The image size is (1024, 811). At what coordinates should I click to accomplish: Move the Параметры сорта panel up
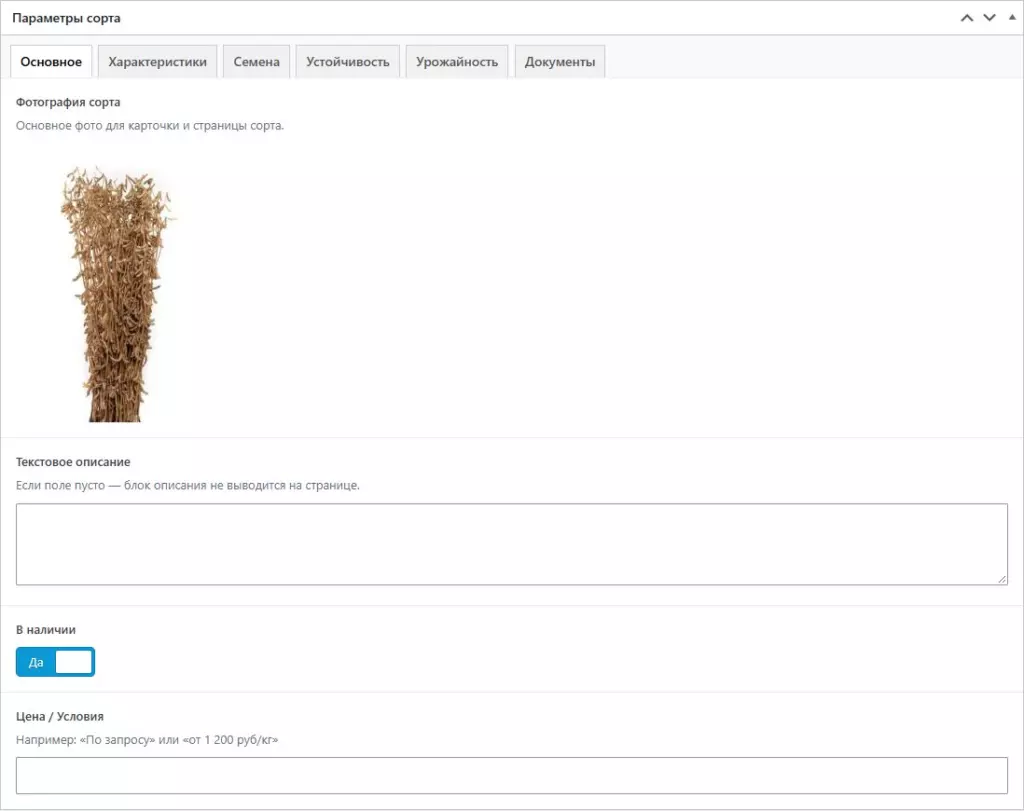click(x=967, y=18)
